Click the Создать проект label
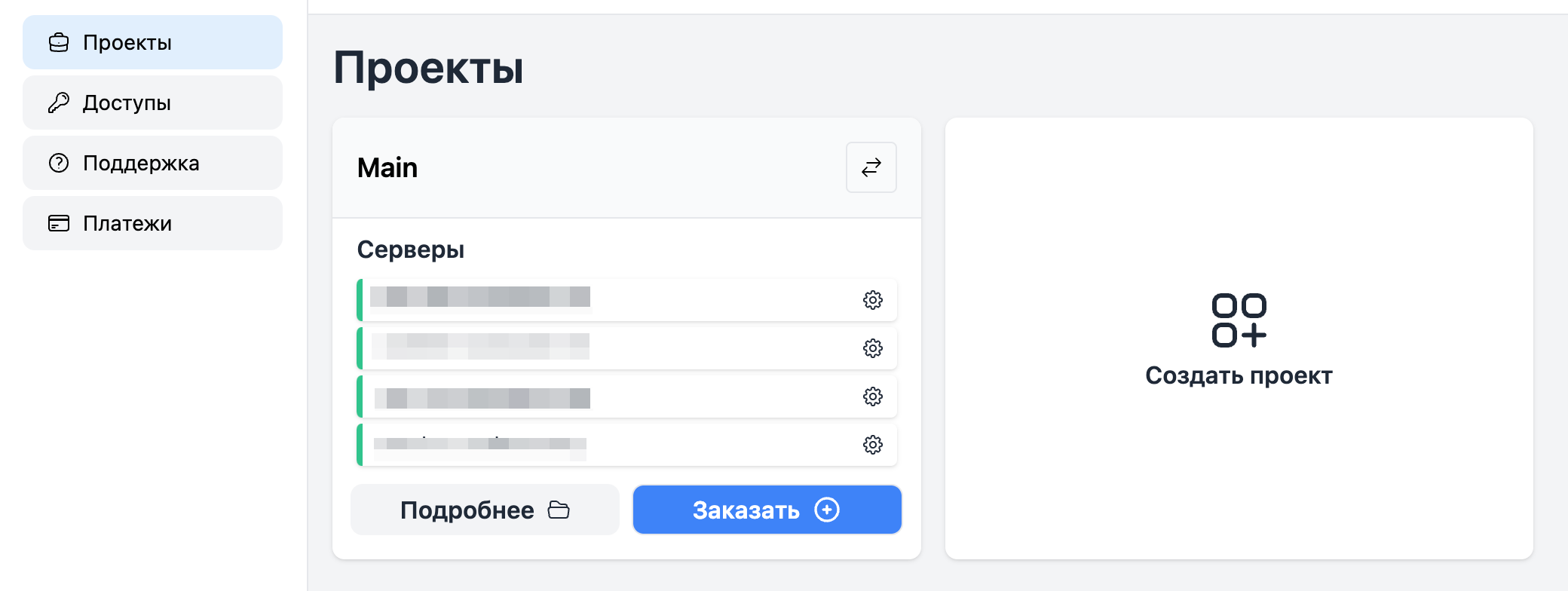1568x591 pixels. (1239, 375)
